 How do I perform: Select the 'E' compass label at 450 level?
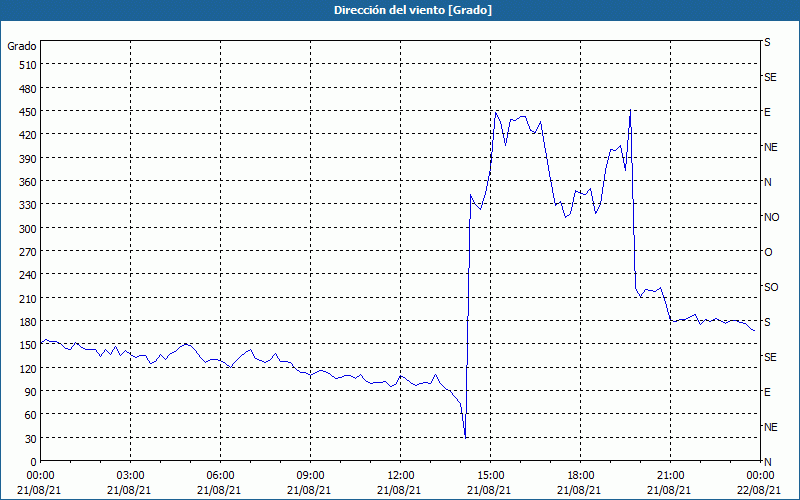[x=767, y=112]
